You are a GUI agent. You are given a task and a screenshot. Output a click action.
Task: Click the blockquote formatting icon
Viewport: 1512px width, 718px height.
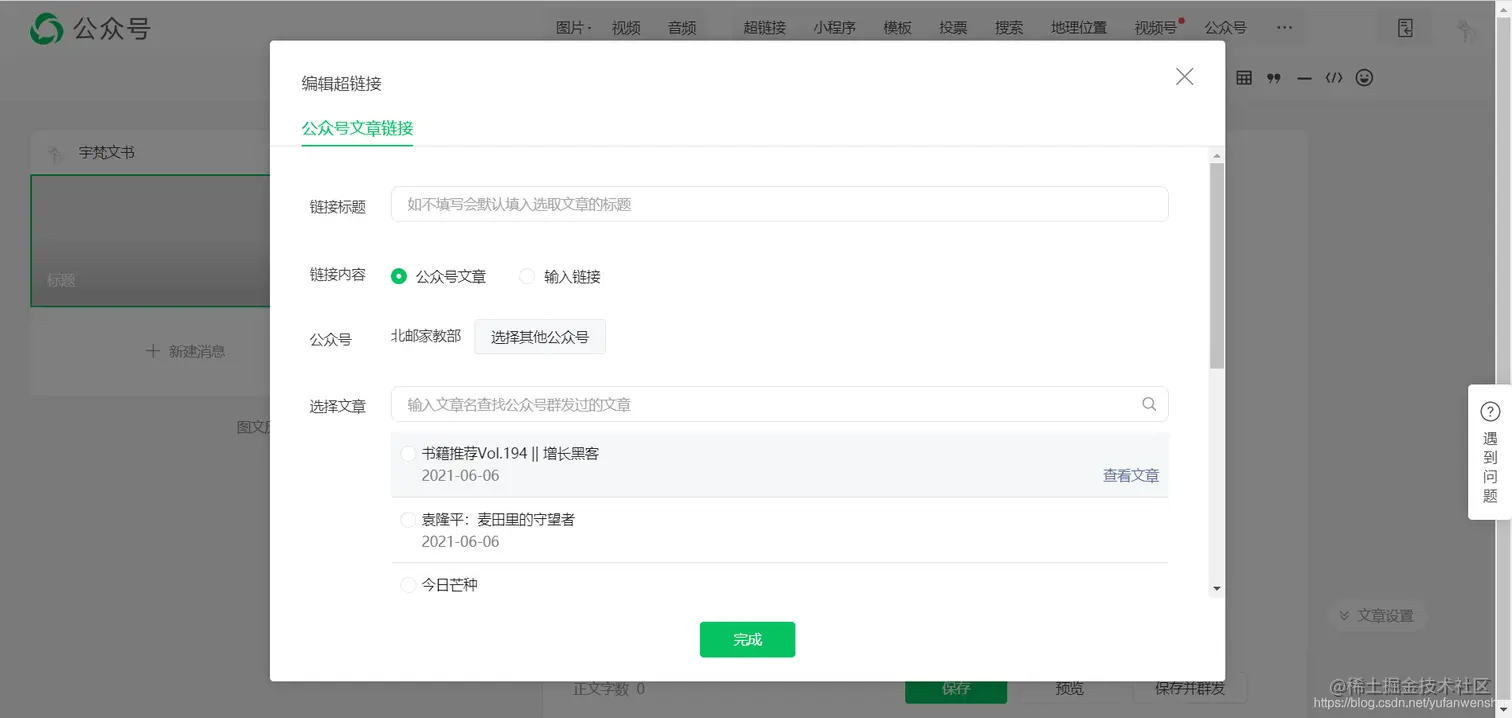click(x=1273, y=77)
